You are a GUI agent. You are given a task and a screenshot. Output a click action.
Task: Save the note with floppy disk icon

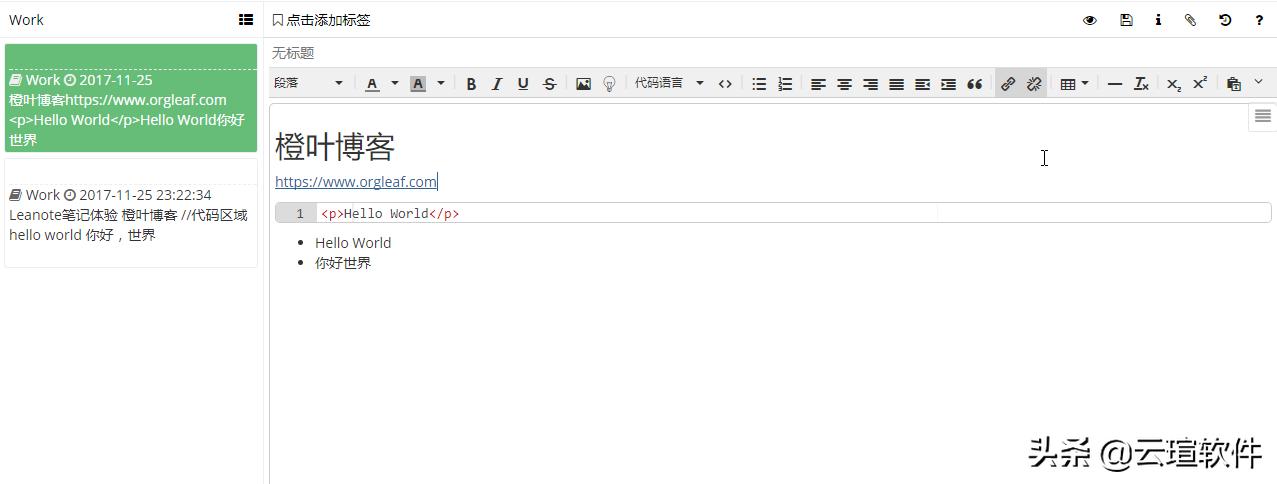(x=1126, y=20)
